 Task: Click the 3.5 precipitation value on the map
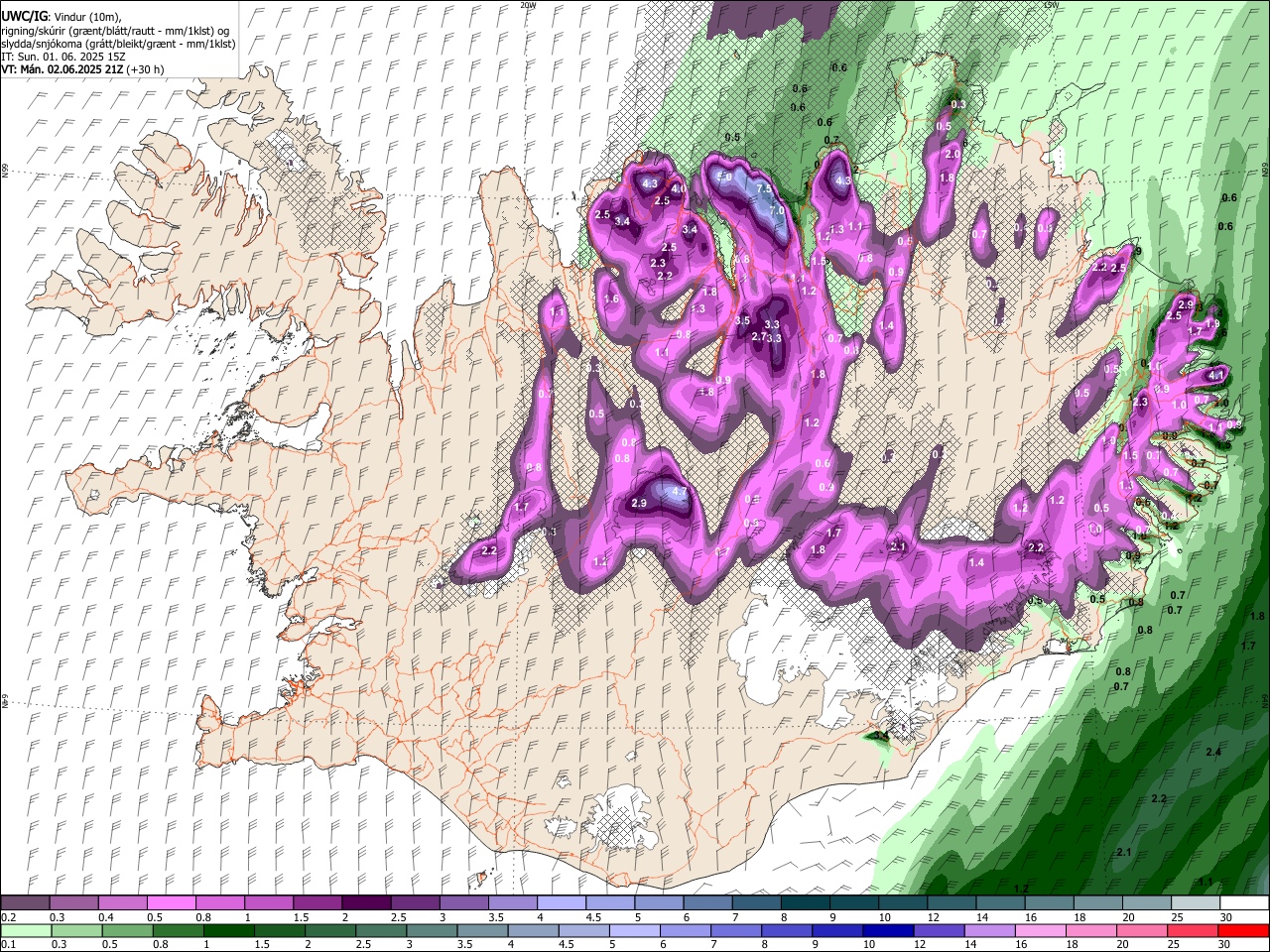(x=743, y=320)
